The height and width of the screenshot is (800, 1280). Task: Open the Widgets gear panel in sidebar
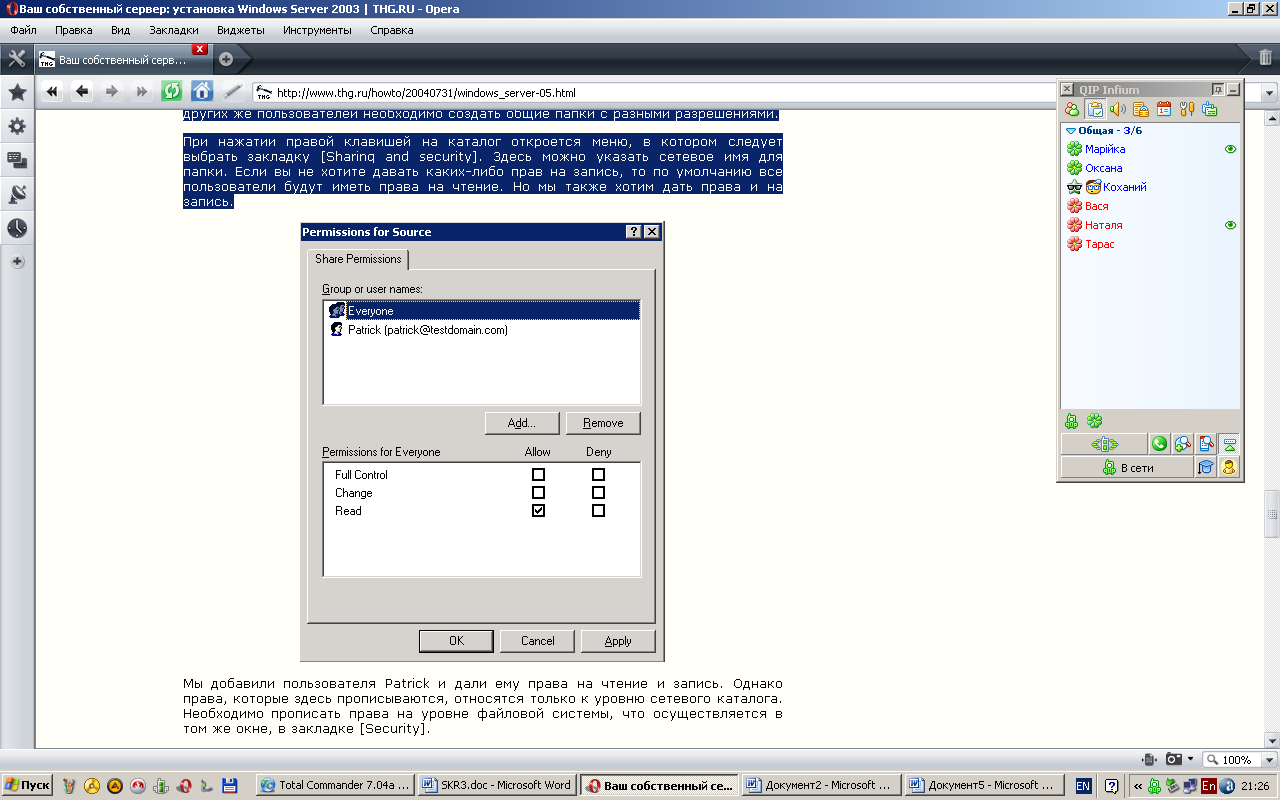click(17, 127)
